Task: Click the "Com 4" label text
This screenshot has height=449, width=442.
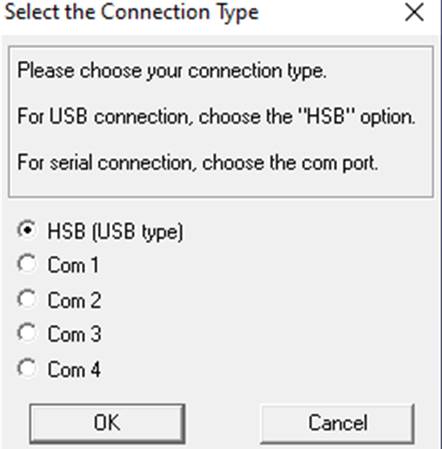Action: coord(74,369)
